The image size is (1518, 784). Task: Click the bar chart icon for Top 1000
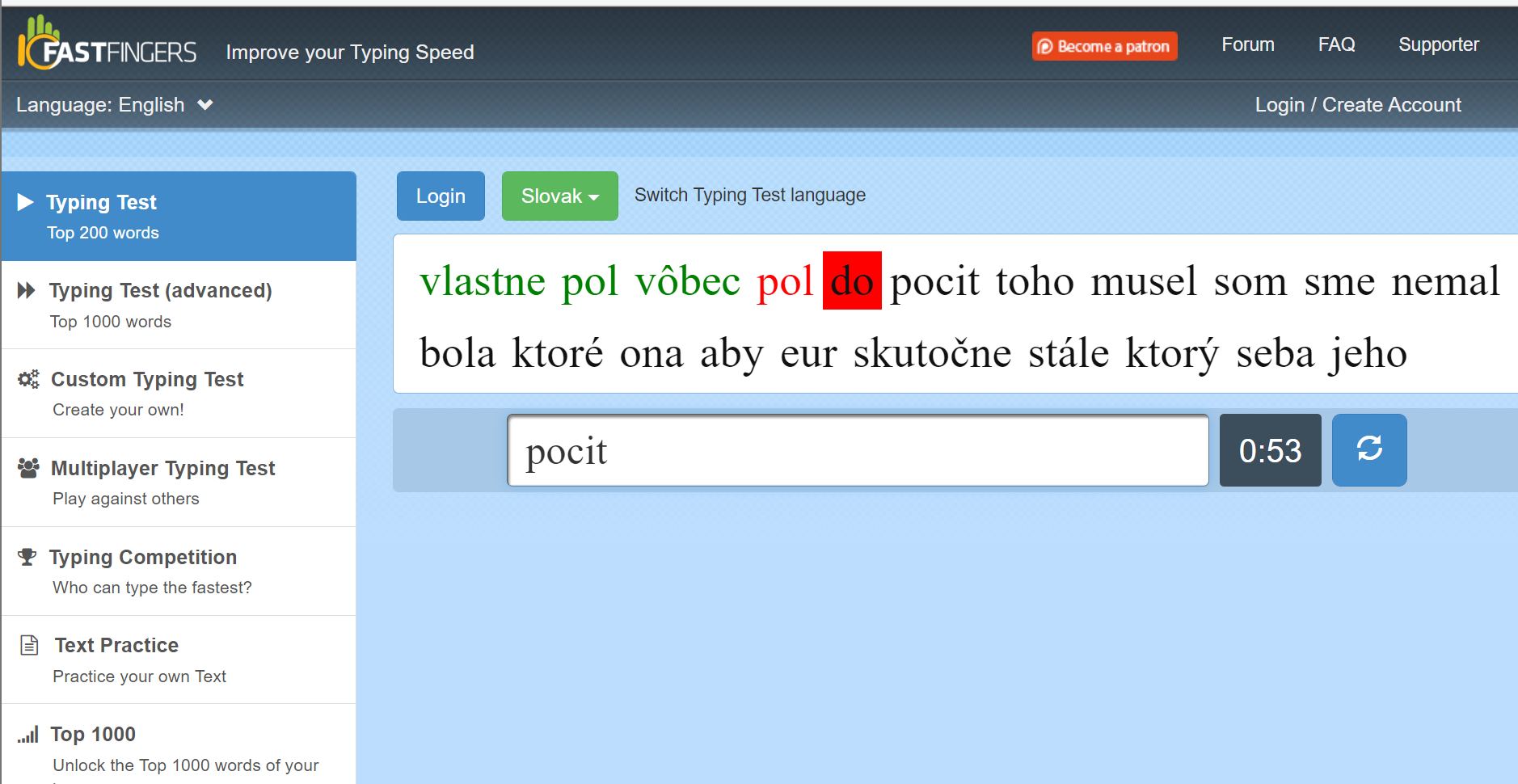(28, 735)
